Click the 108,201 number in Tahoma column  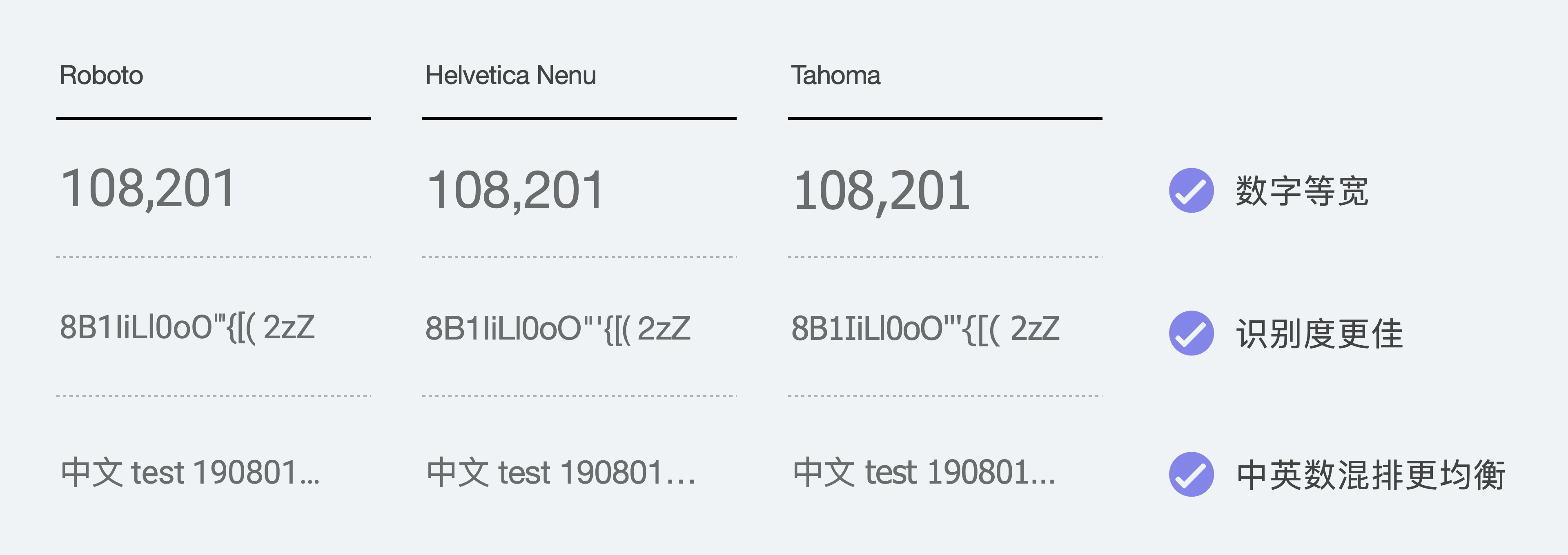[882, 191]
